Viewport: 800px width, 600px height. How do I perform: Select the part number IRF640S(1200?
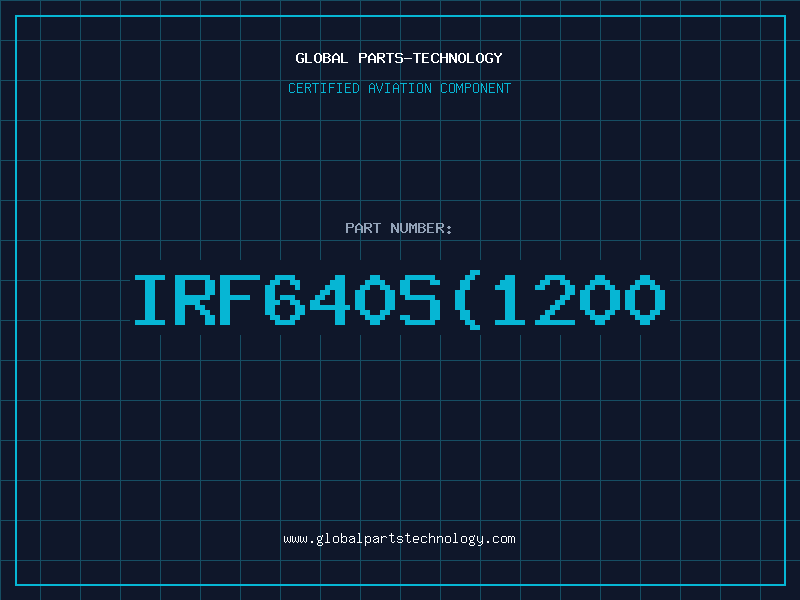[400, 300]
